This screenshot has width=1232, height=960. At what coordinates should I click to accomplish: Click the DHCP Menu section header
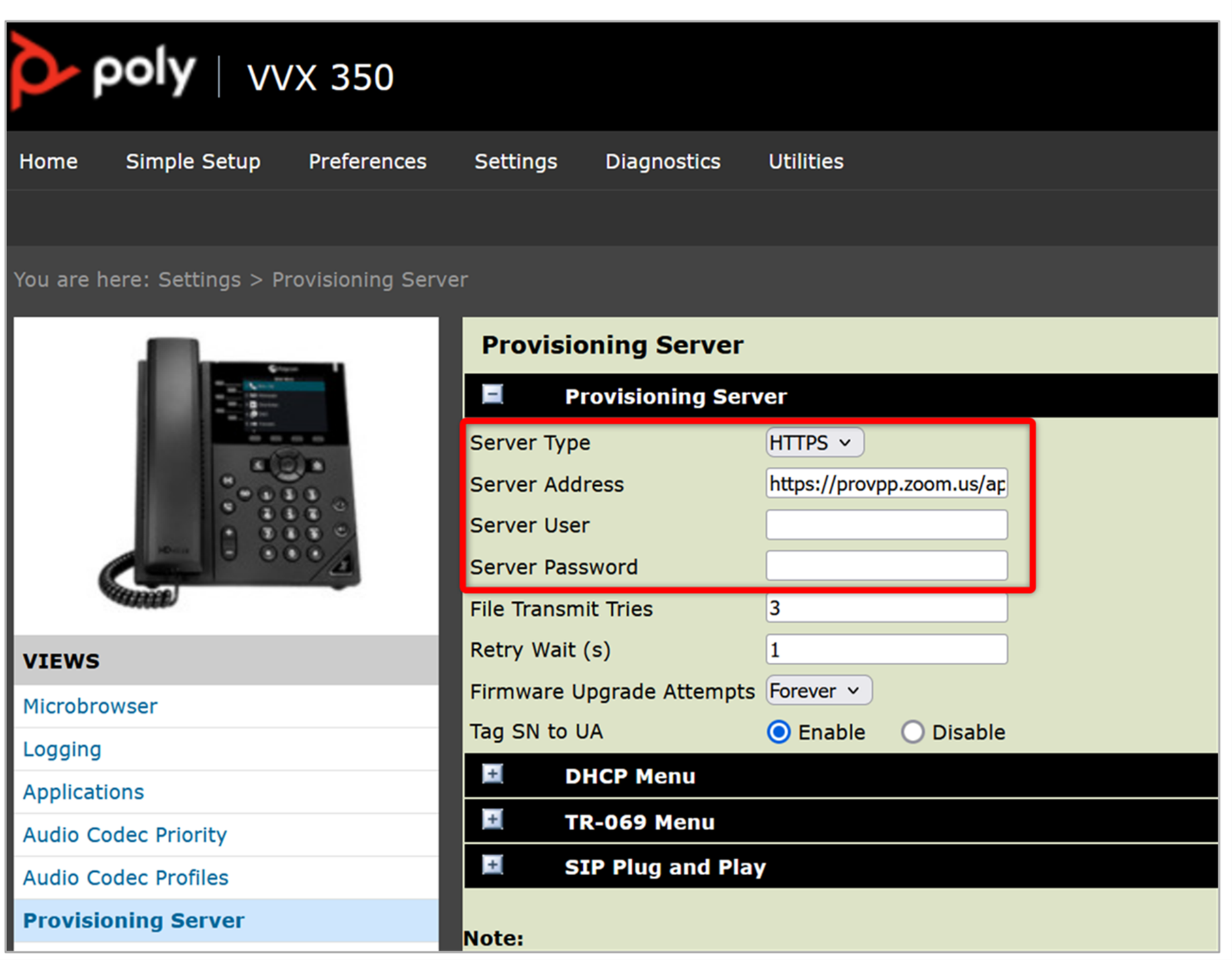point(841,775)
